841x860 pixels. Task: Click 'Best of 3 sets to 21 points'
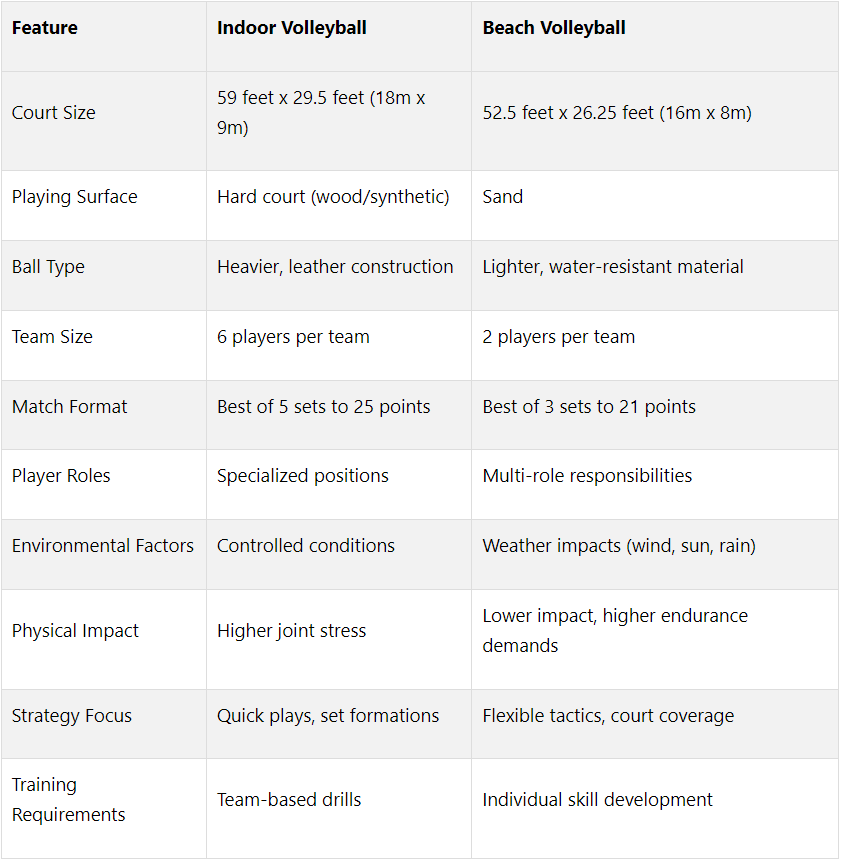(x=589, y=407)
